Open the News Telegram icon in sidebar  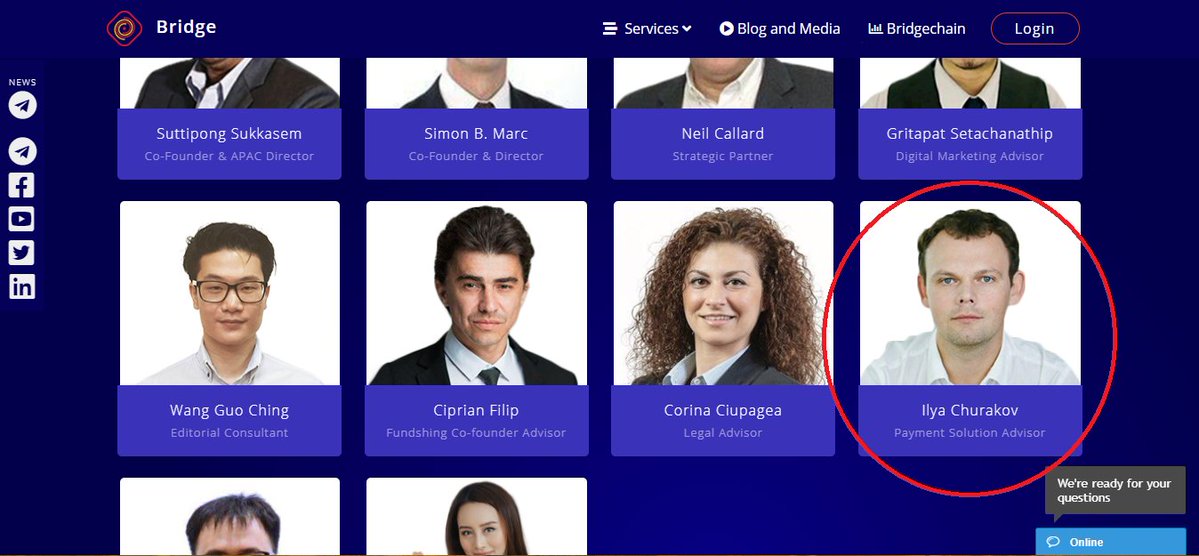click(22, 105)
